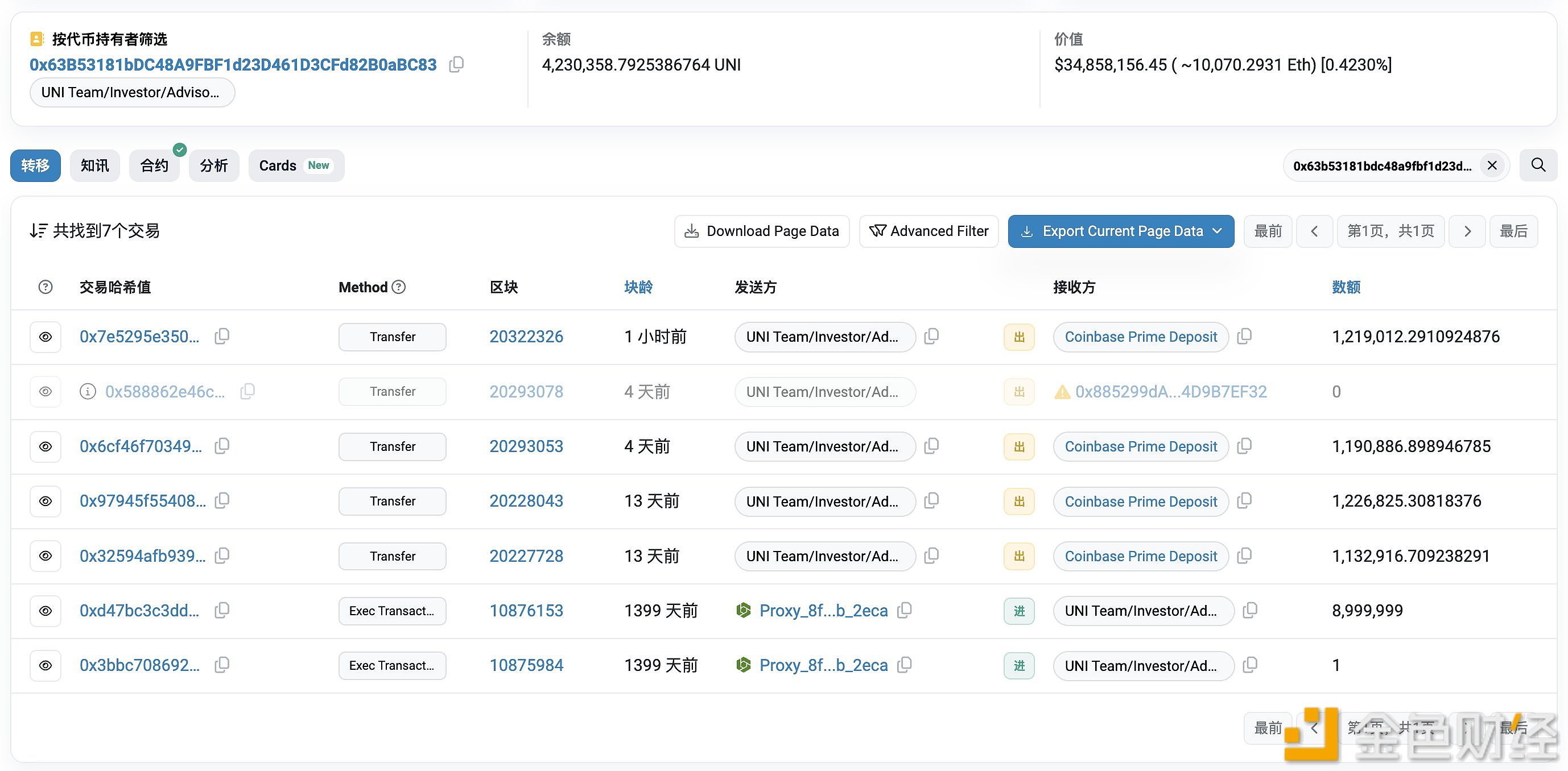Switch to the 知讯 tab
This screenshot has height=771, width=1568.
coord(95,165)
